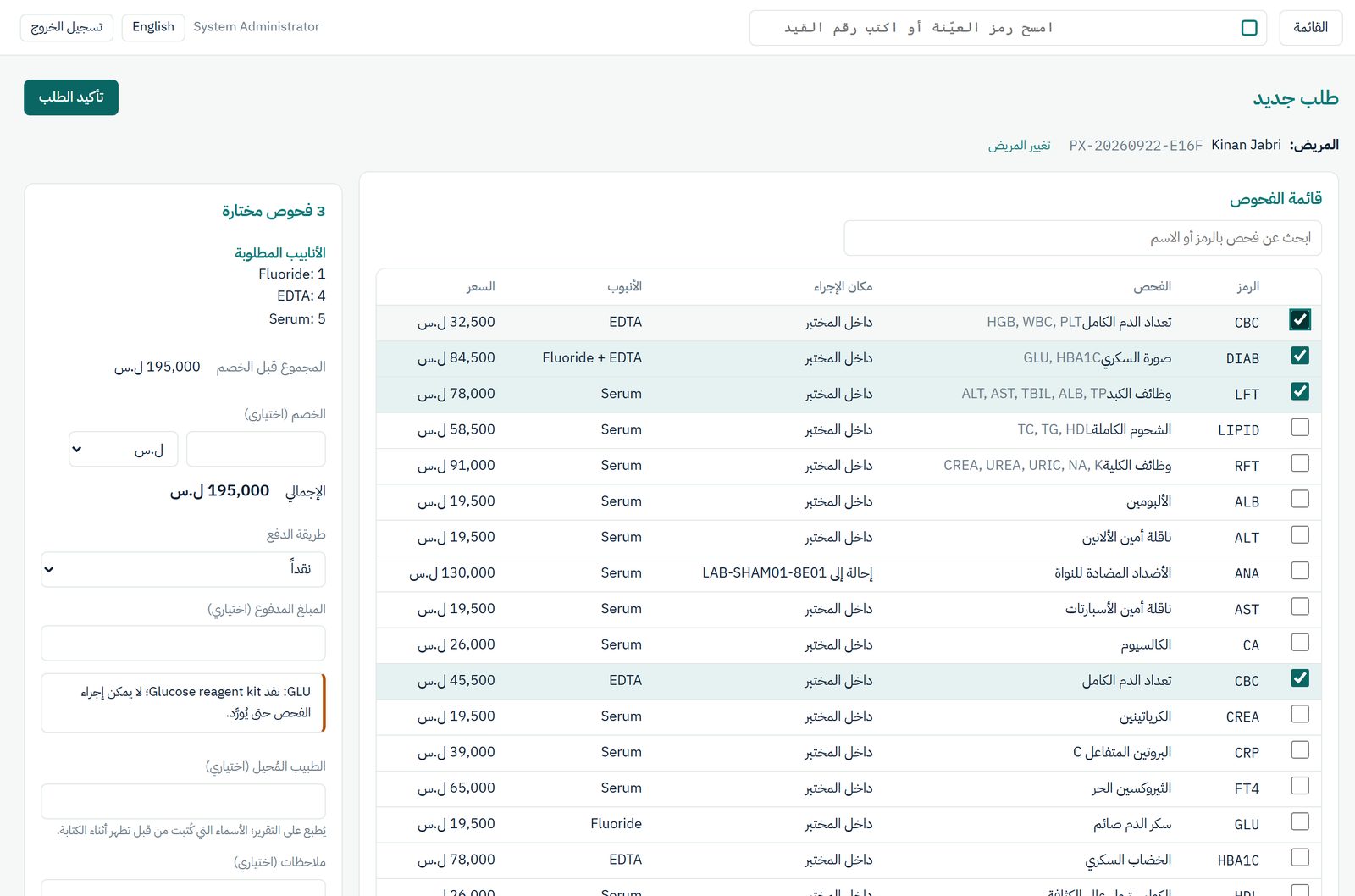
Task: Click the 130,000 price of ANA
Action: [452, 573]
